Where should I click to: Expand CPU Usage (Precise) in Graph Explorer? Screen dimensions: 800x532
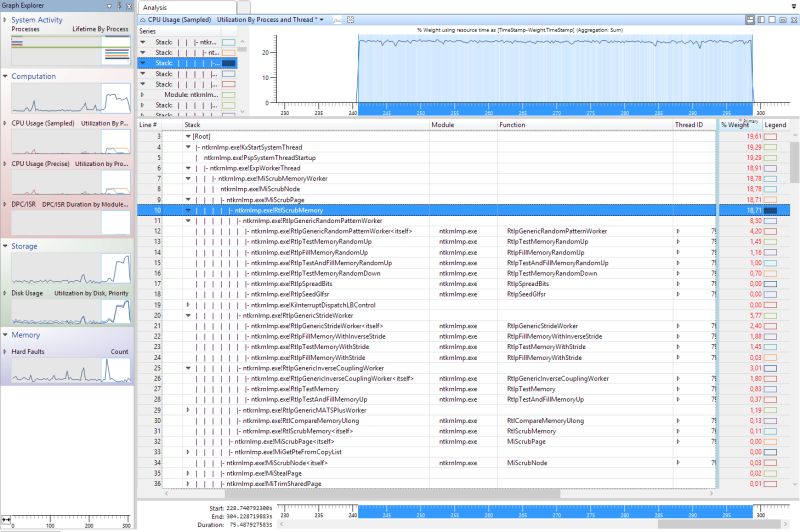tap(5, 164)
